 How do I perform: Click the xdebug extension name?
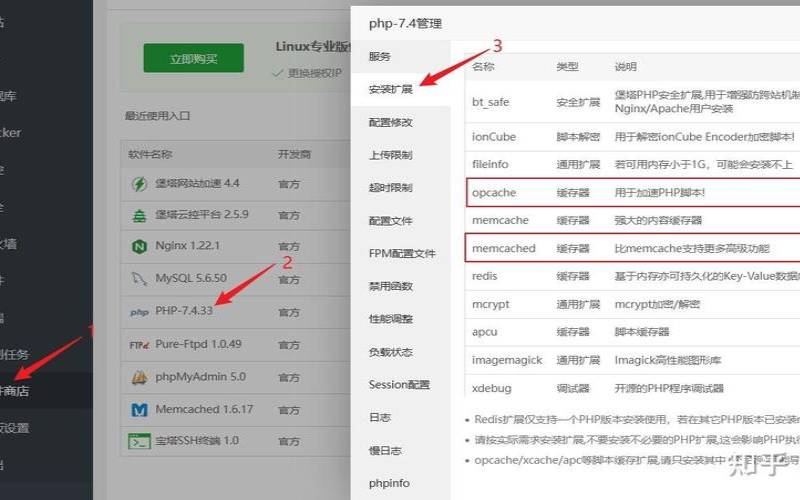coord(491,388)
